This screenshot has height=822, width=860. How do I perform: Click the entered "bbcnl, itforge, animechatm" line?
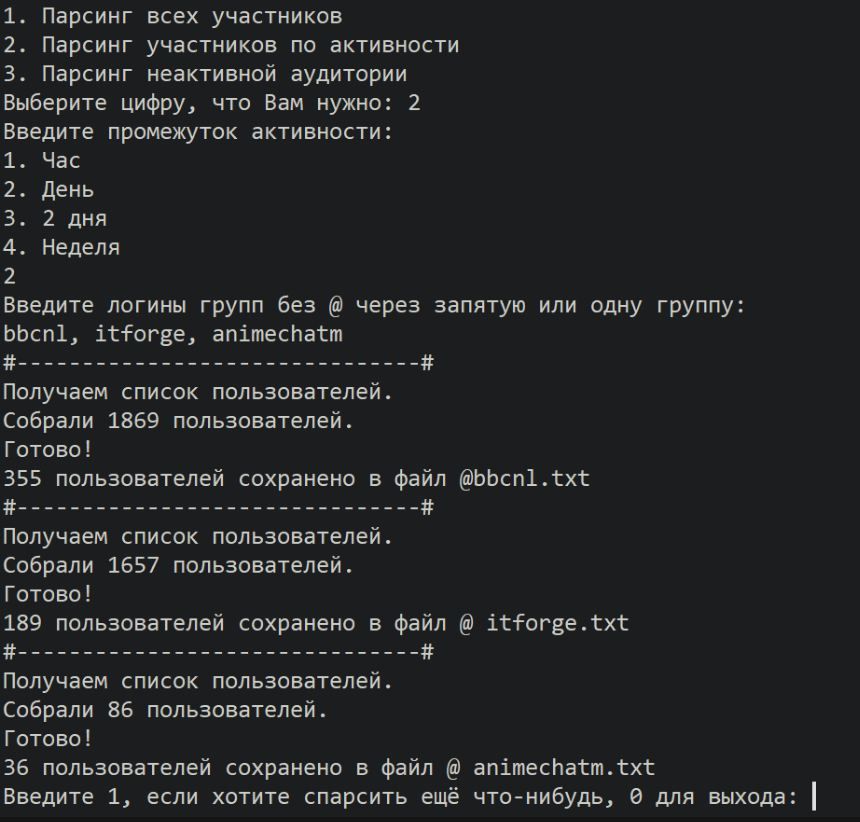(172, 335)
